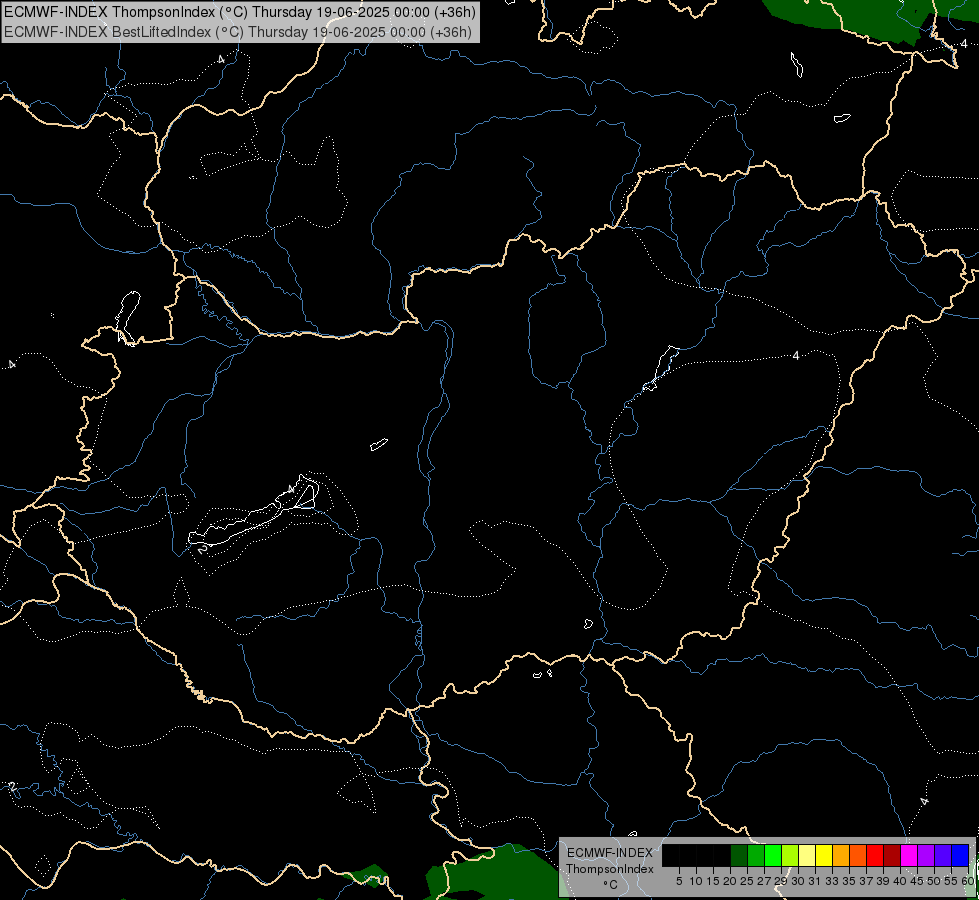This screenshot has height=900, width=979.
Task: Click the legend tick value 33
Action: (x=832, y=881)
